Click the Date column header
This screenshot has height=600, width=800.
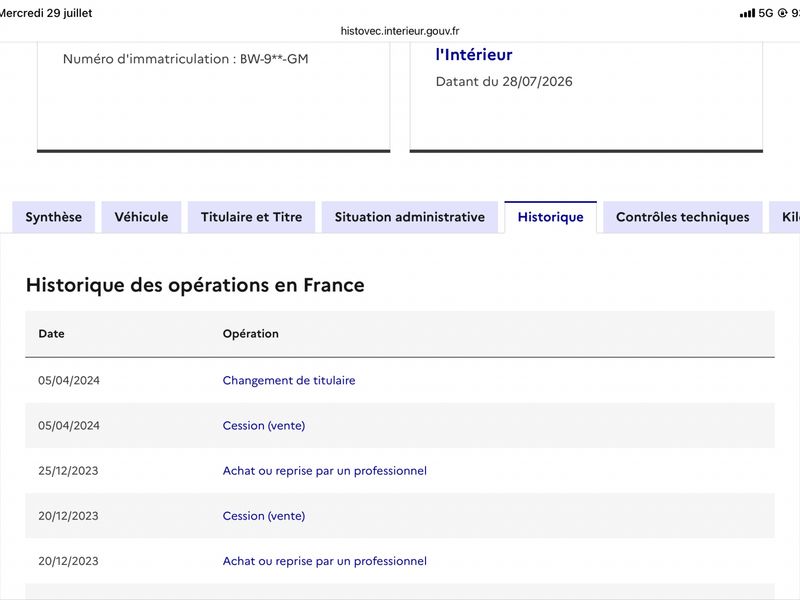pos(52,334)
